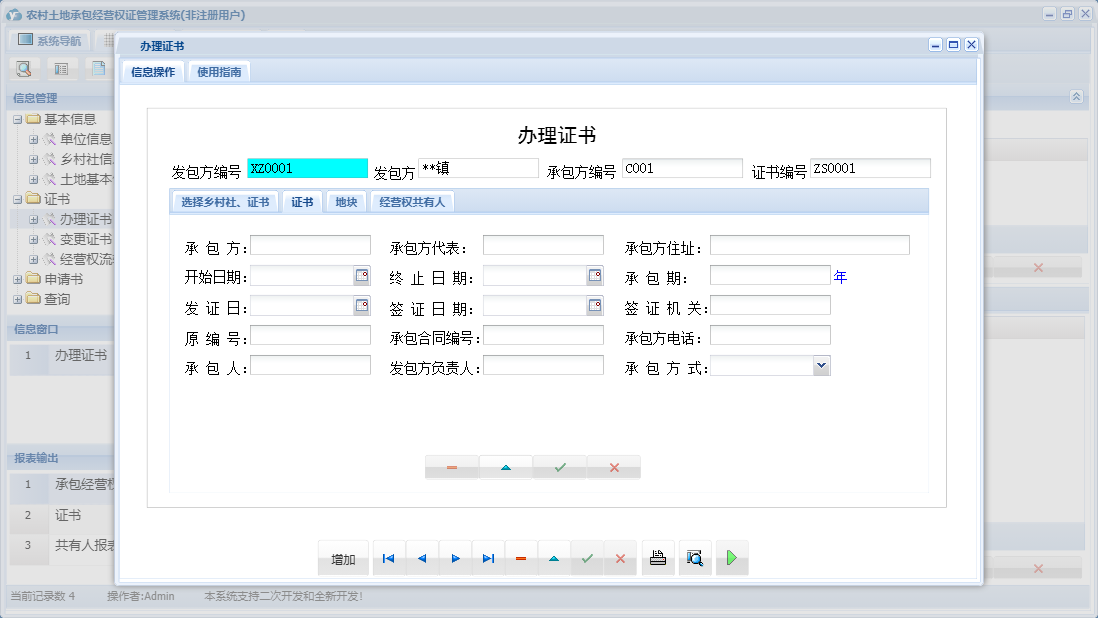Confirm changes with the green checkmark icon

click(587, 558)
